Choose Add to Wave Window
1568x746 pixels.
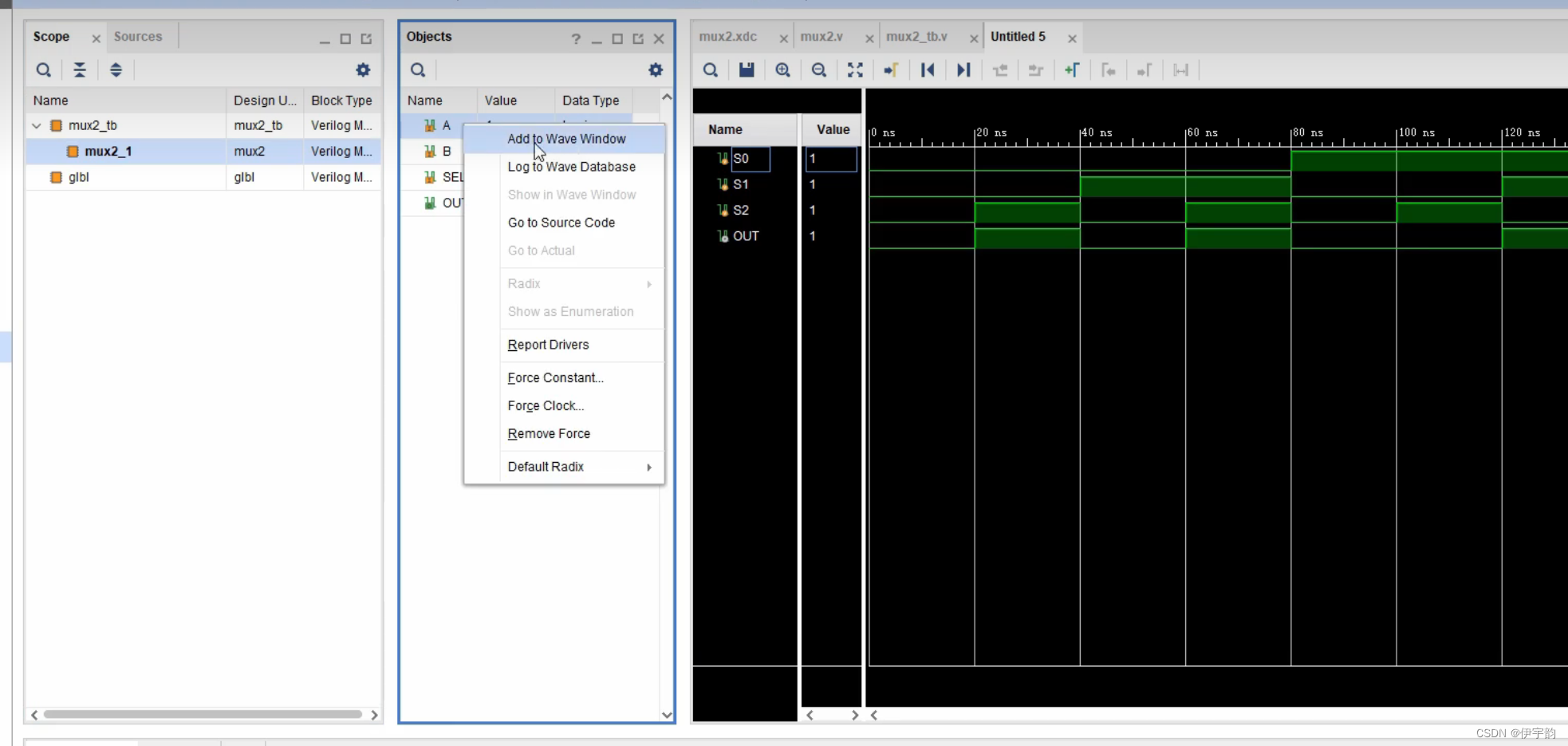click(x=564, y=139)
